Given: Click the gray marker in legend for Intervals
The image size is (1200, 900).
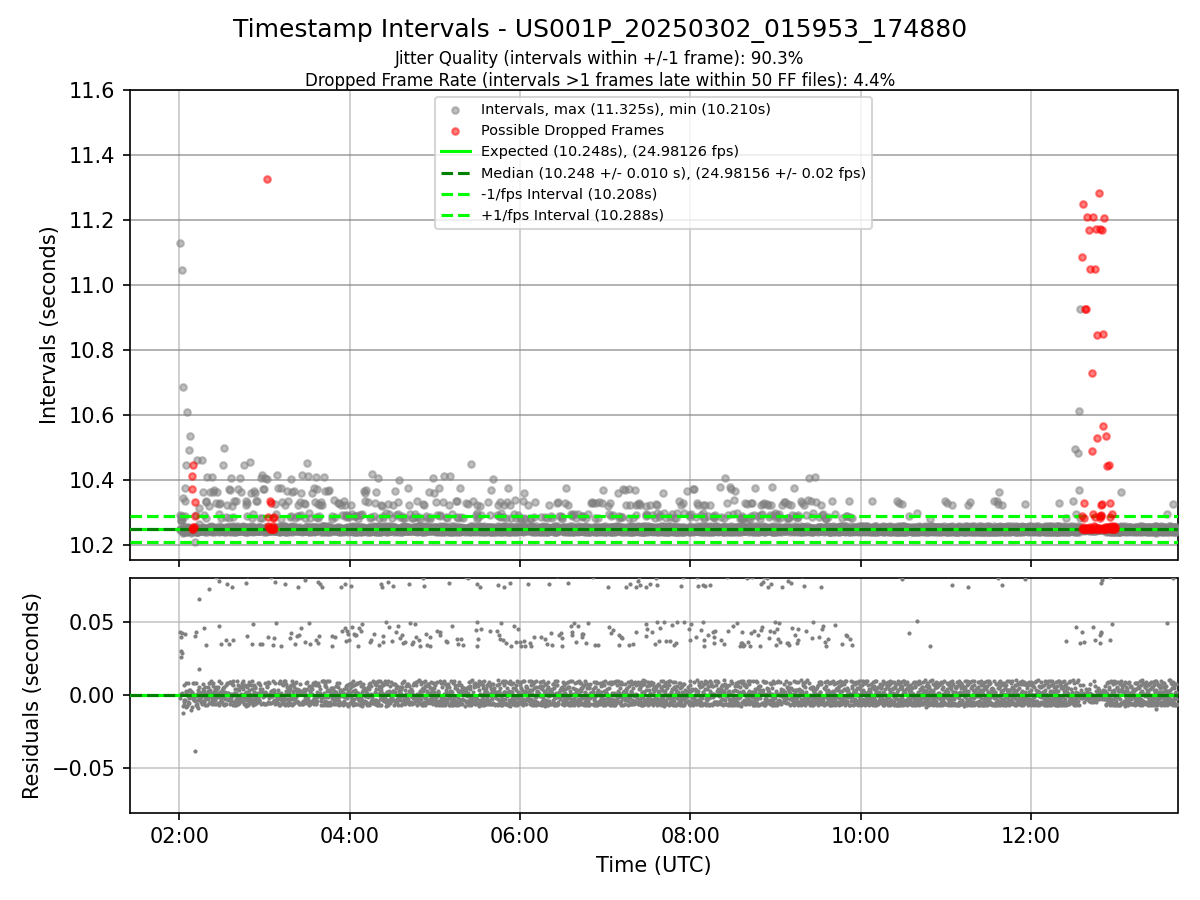Looking at the screenshot, I should click(455, 110).
